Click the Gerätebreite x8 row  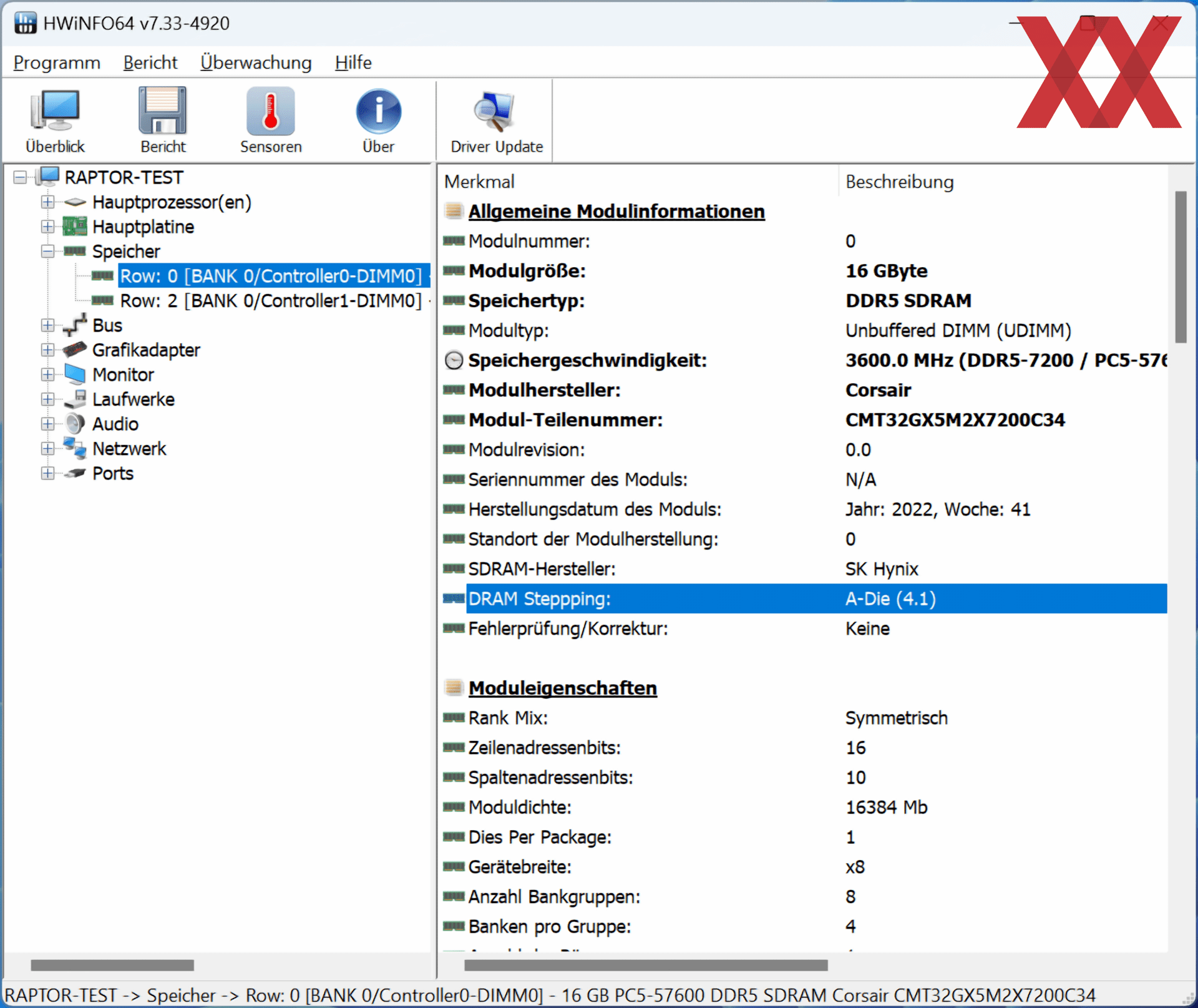click(805, 867)
